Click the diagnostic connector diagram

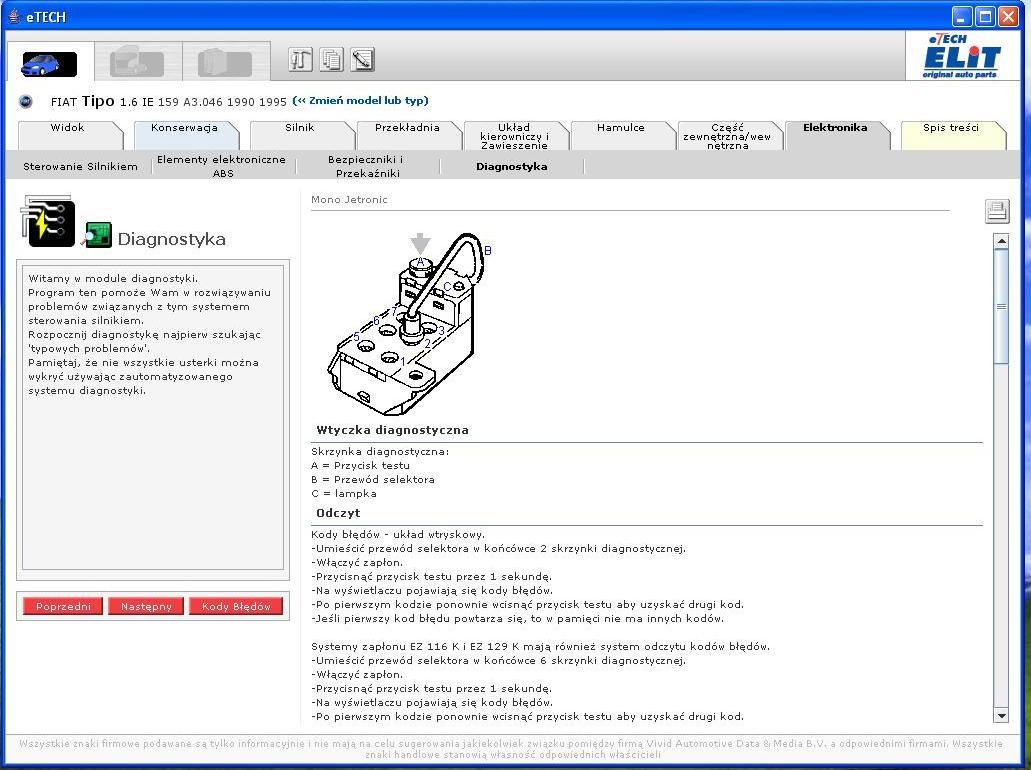click(409, 324)
